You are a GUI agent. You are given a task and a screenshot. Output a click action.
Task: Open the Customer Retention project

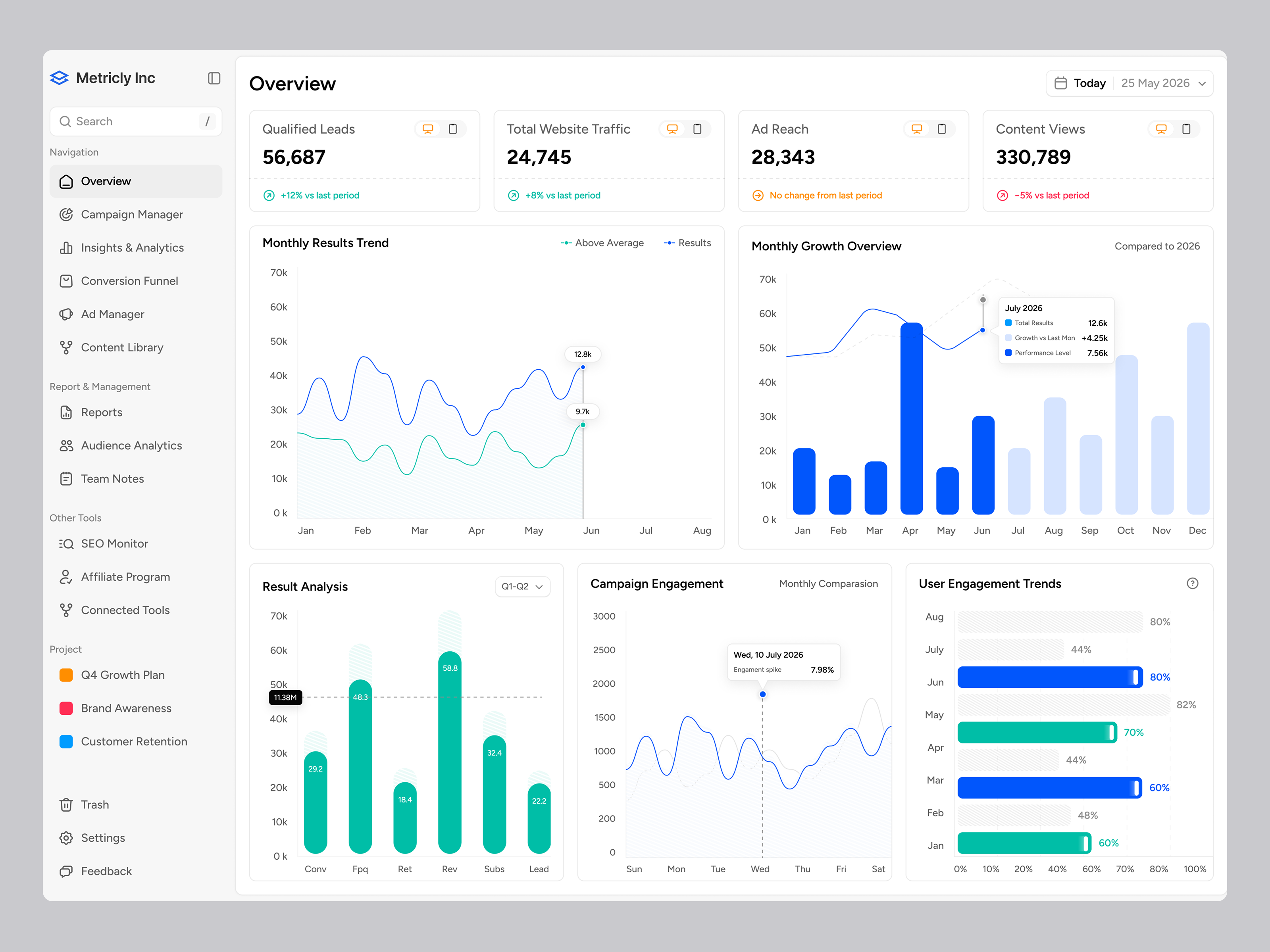click(x=135, y=742)
